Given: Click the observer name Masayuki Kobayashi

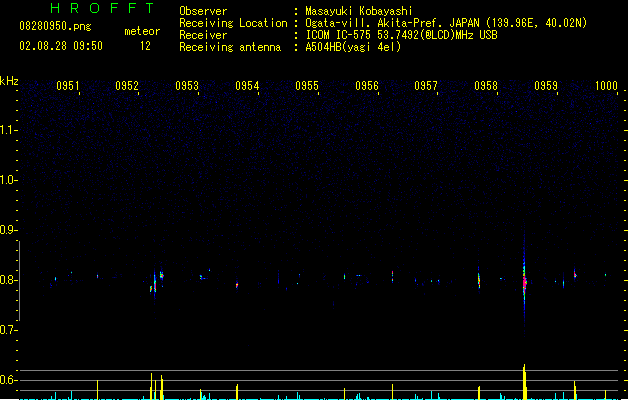Looking at the screenshot, I should pos(359,11).
